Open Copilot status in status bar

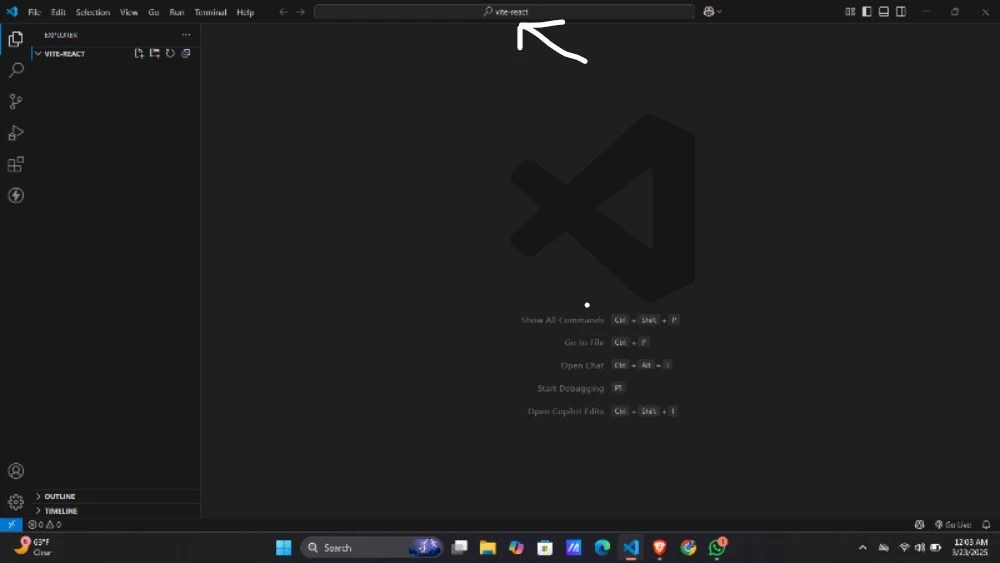pos(919,525)
